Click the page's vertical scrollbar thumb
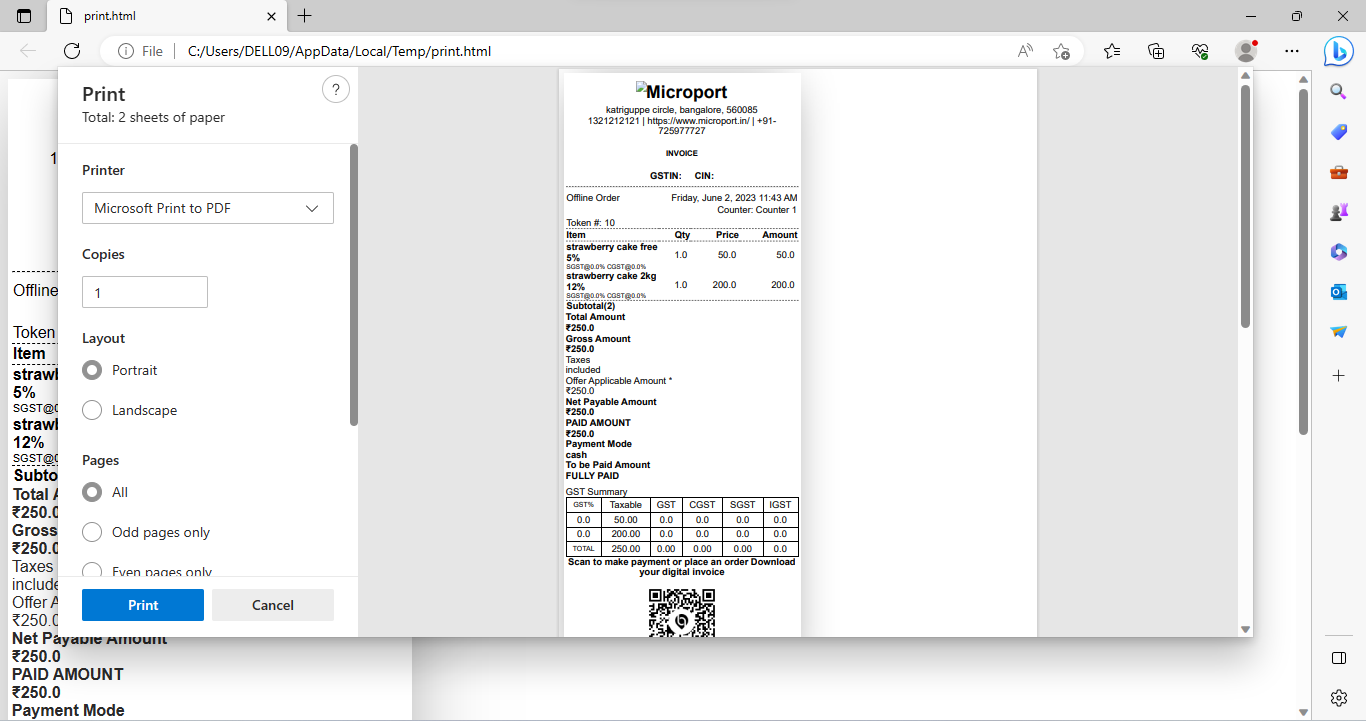1366x721 pixels. [1303, 262]
